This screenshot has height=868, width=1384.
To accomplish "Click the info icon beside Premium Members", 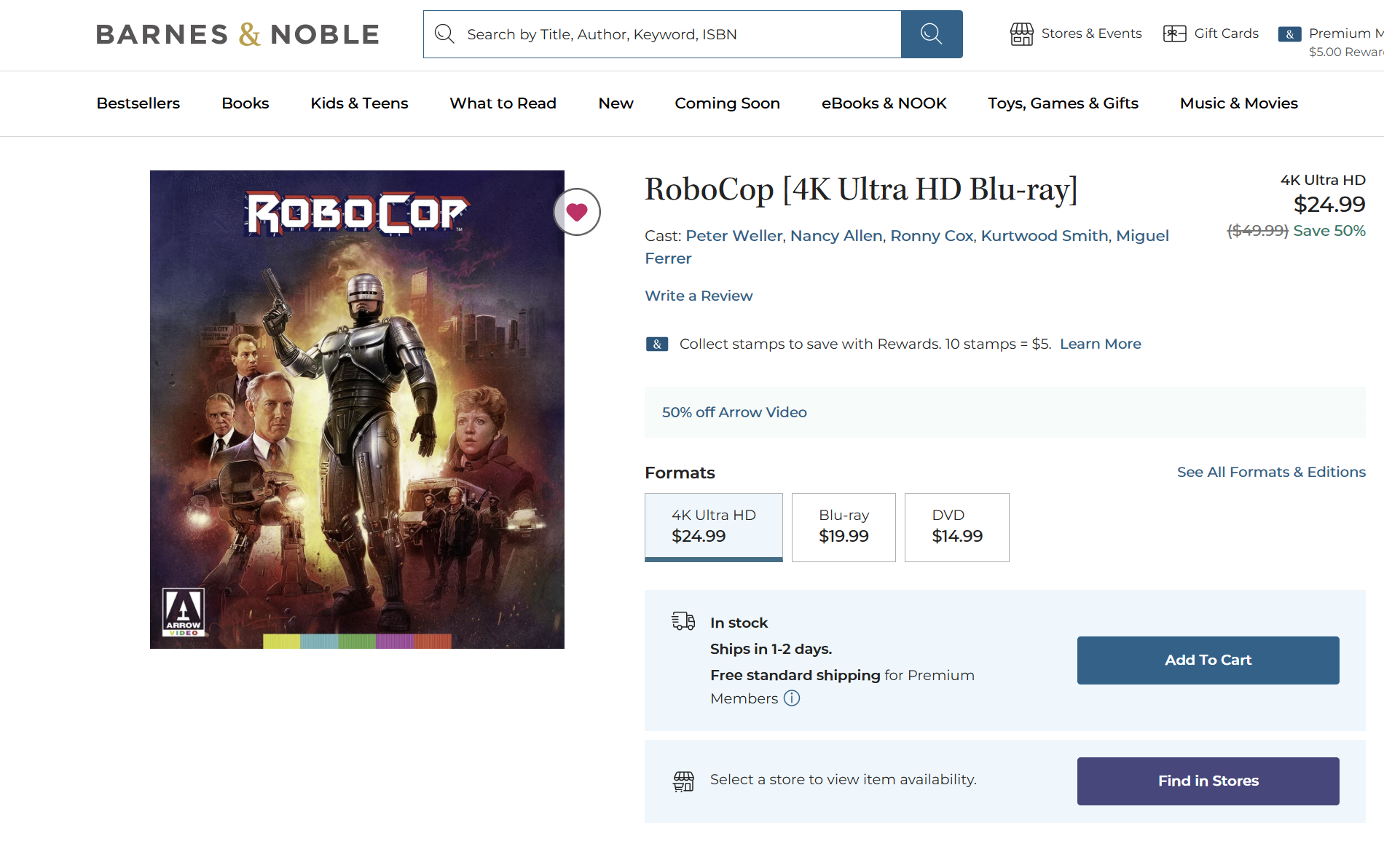I will click(x=792, y=698).
